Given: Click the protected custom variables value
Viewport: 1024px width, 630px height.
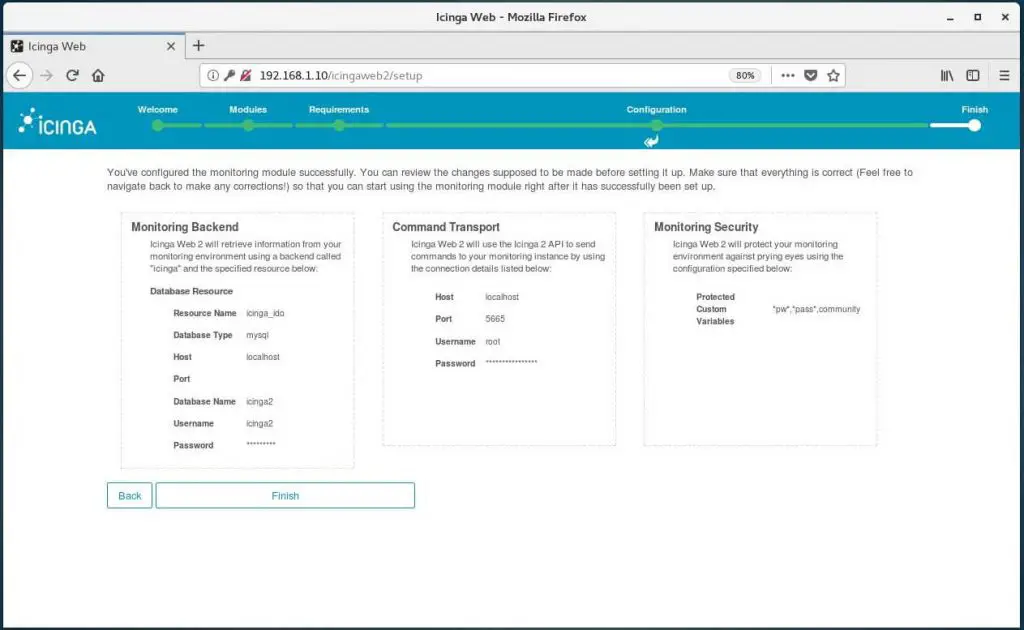Looking at the screenshot, I should (816, 309).
